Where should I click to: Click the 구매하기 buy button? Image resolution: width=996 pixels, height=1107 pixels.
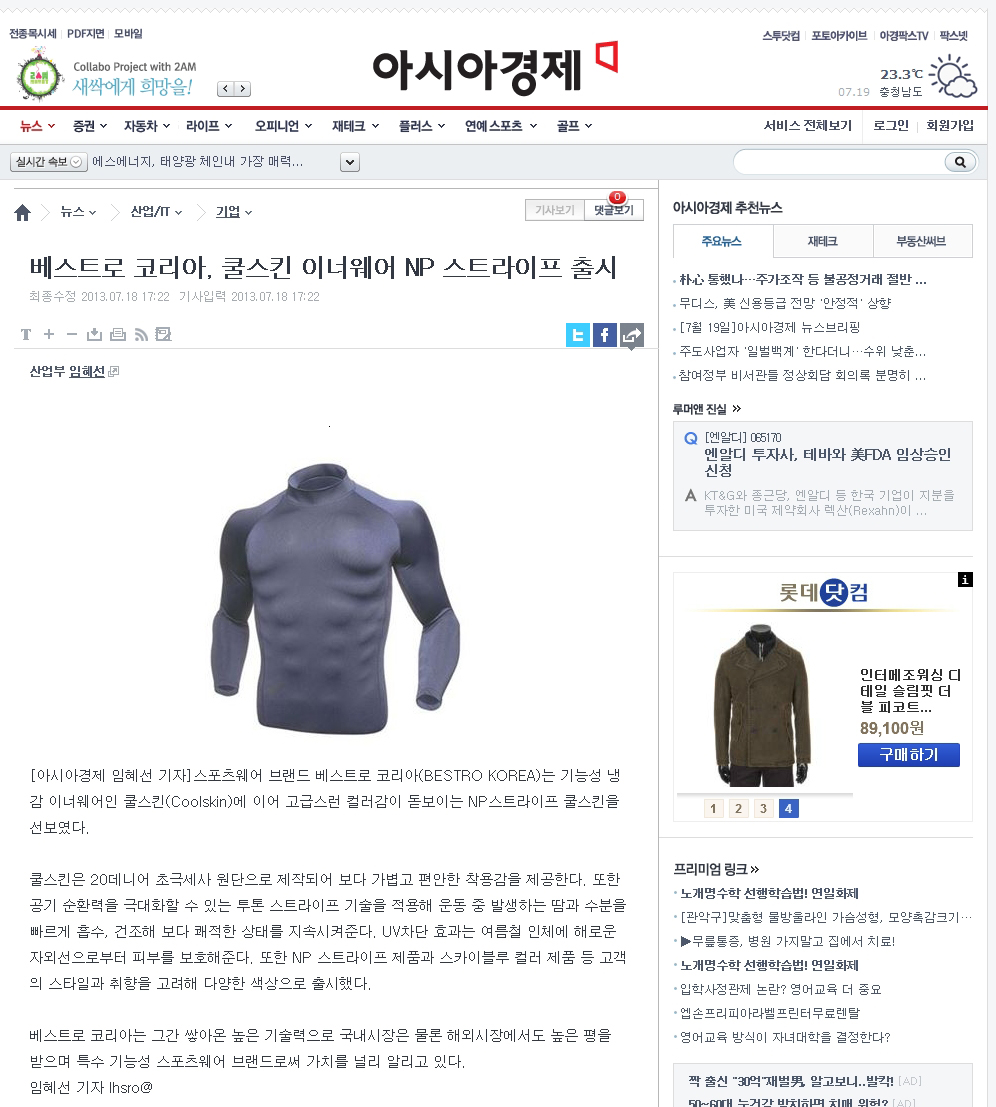pyautogui.click(x=908, y=755)
